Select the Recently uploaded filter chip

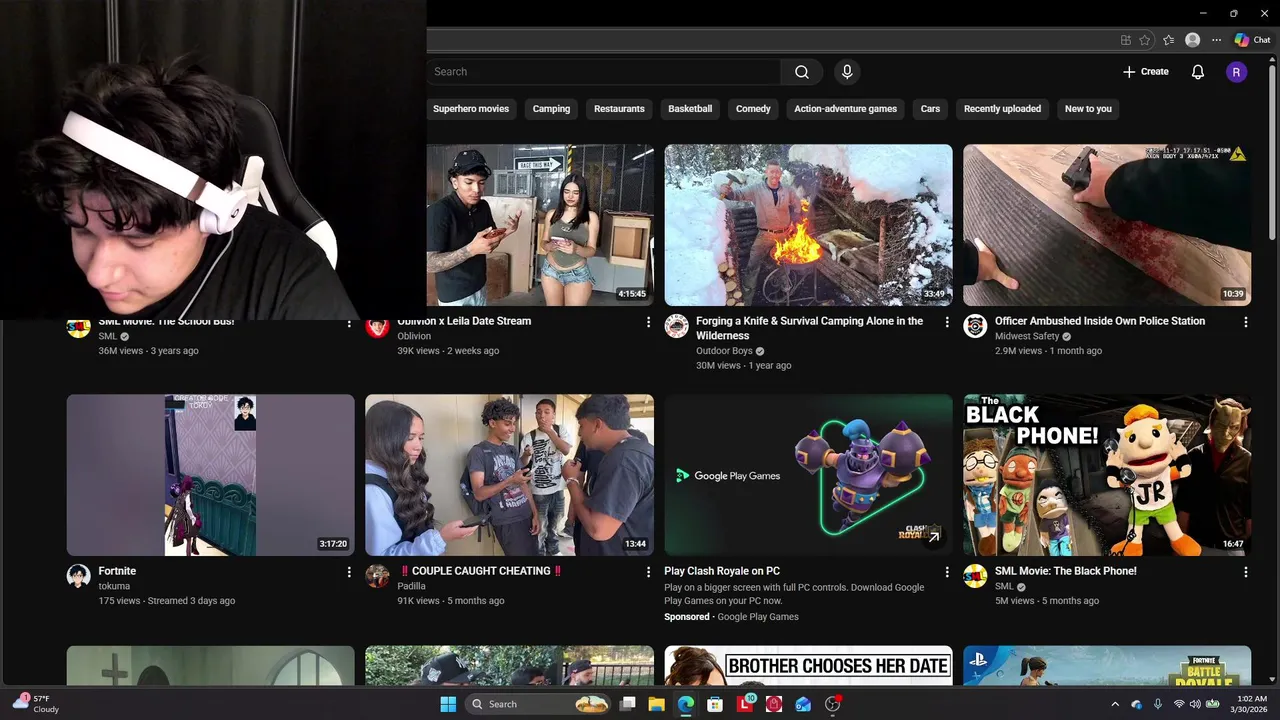1002,109
